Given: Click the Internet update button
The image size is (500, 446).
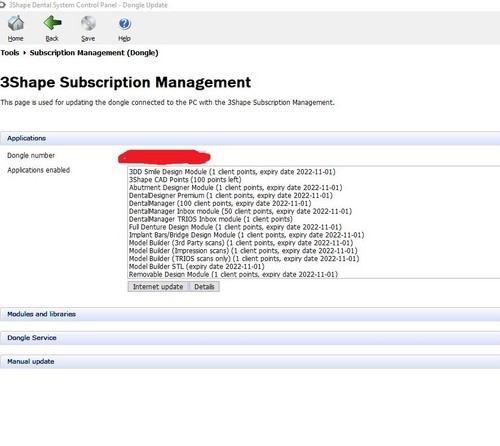Looking at the screenshot, I should [x=158, y=287].
